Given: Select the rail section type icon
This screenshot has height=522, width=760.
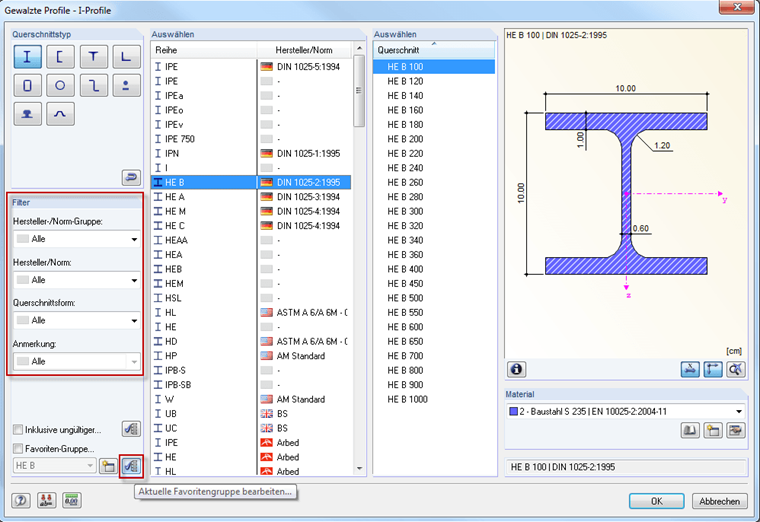Looking at the screenshot, I should tap(27, 114).
